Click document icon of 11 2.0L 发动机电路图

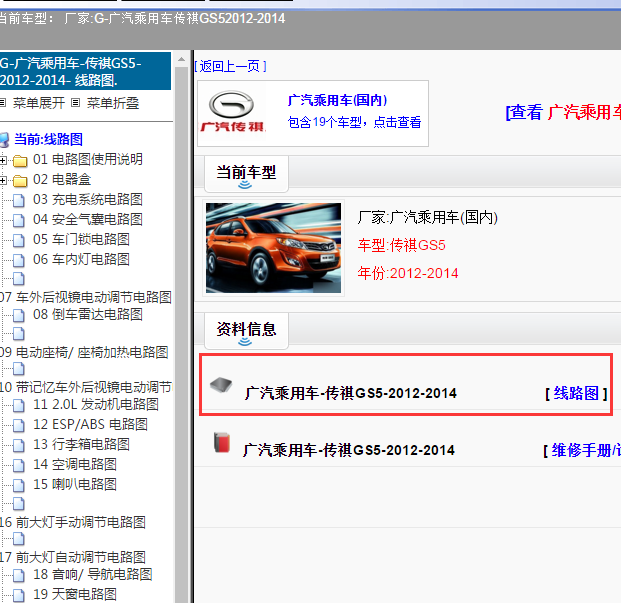(x=19, y=405)
